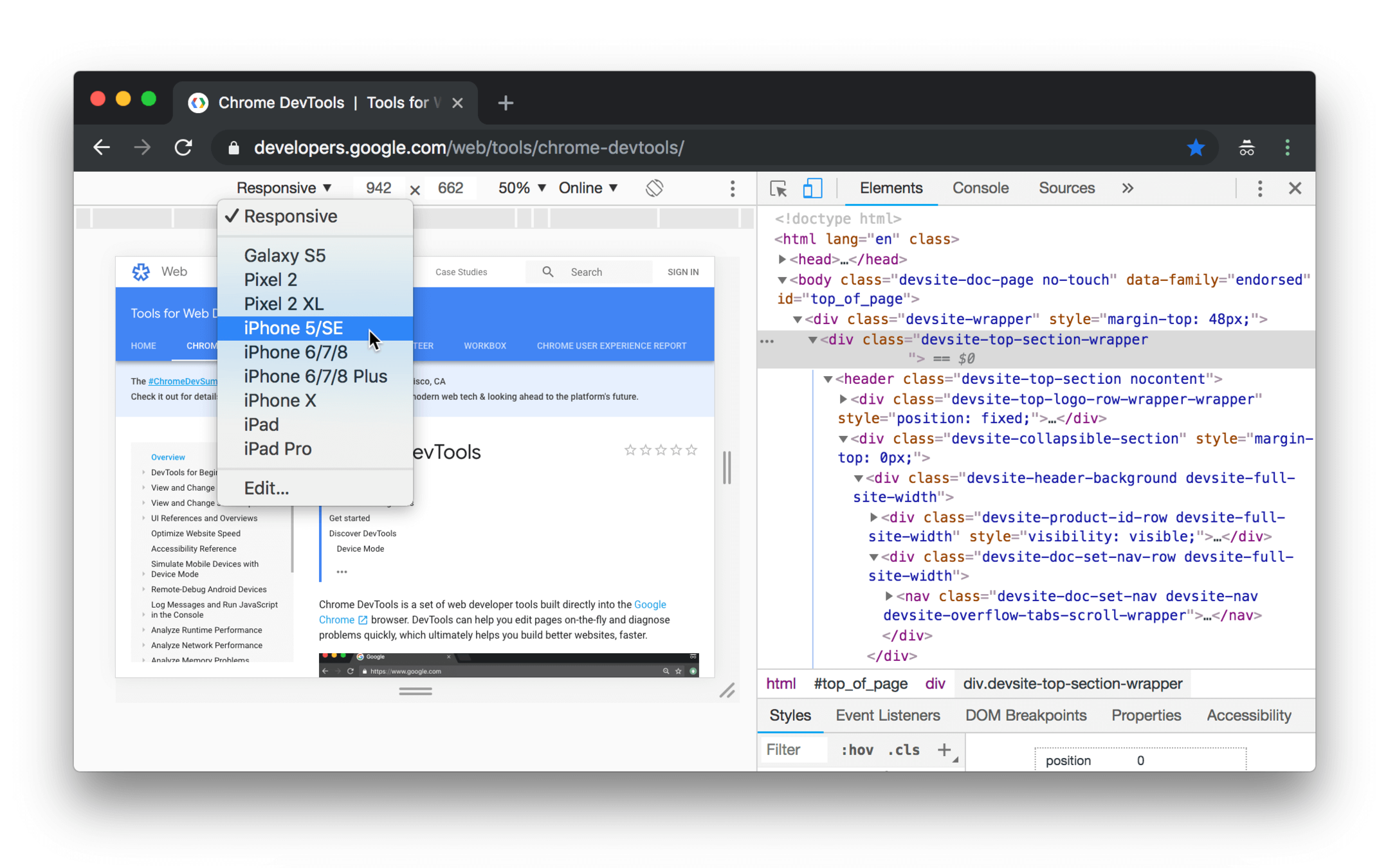
Task: Open the customize DevTools three-dot menu
Action: (1259, 188)
